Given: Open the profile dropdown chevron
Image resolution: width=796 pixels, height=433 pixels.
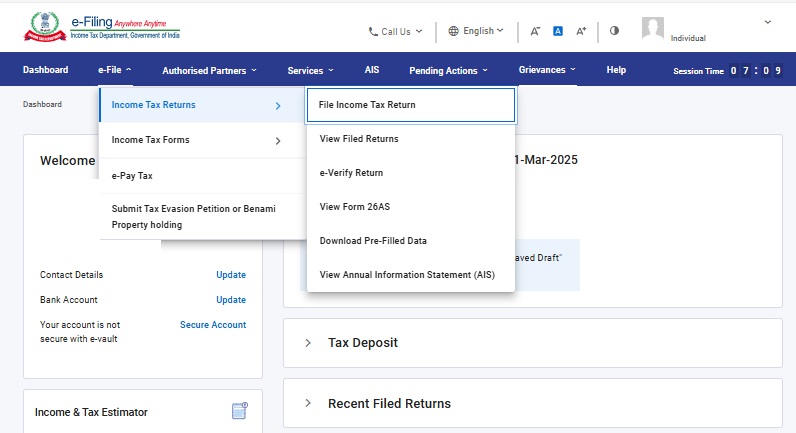Looking at the screenshot, I should tap(768, 22).
